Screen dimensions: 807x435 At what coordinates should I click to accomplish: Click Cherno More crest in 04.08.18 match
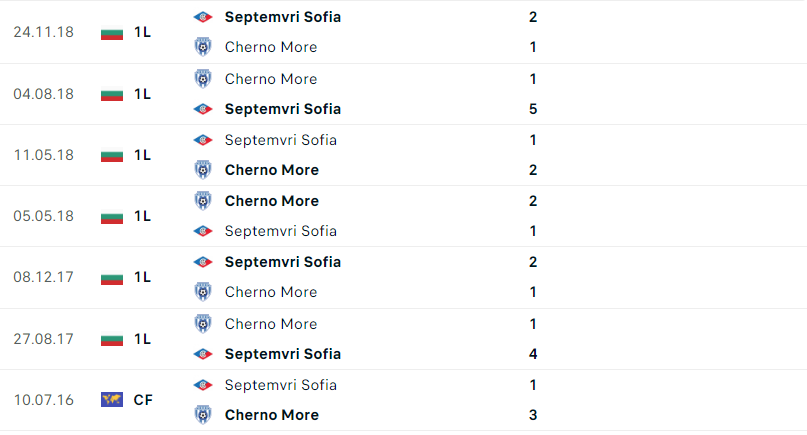point(203,79)
